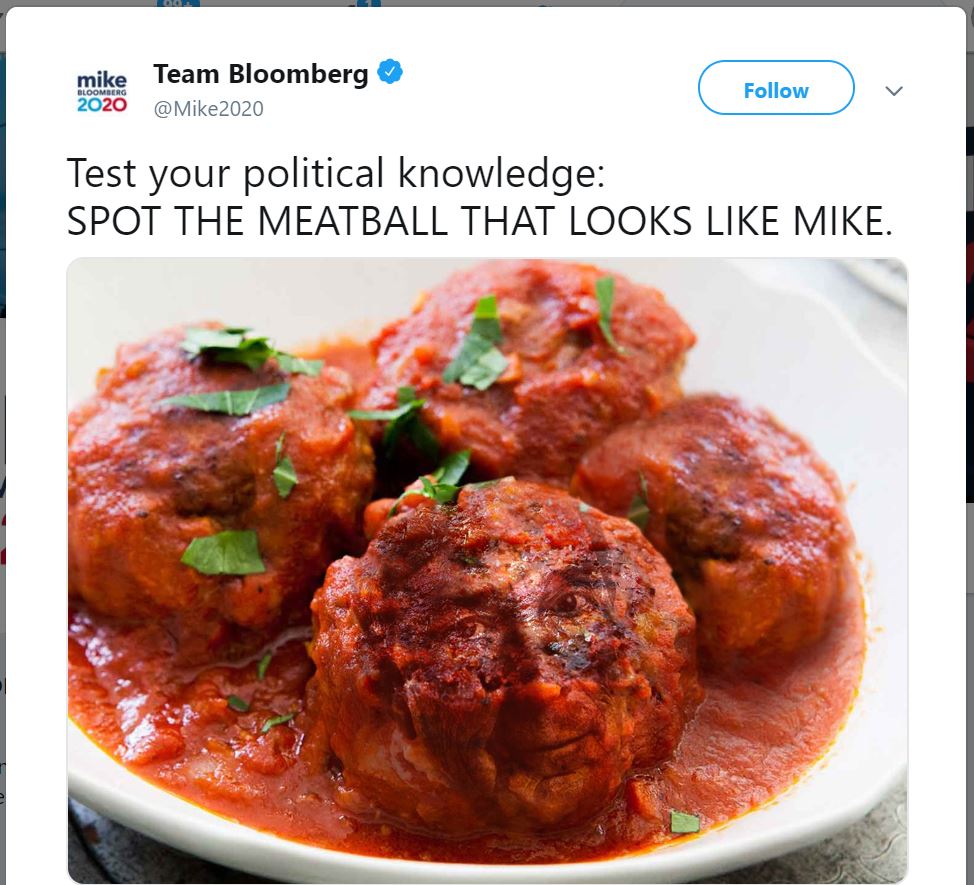
Task: Open the @Mike2020 handle link
Action: coord(209,109)
